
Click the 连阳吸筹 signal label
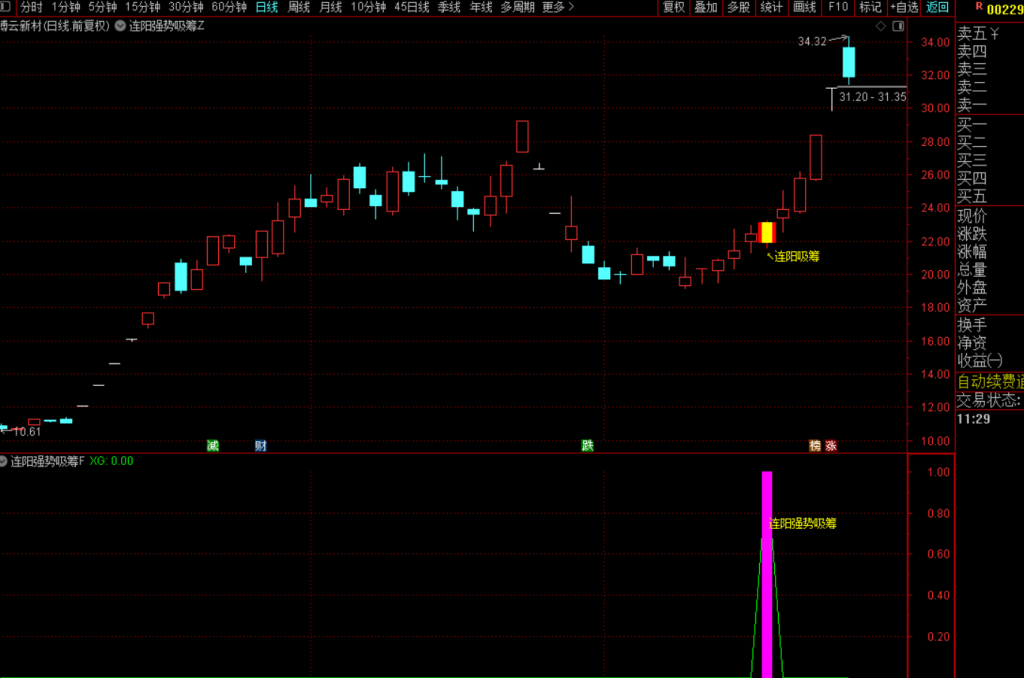pyautogui.click(x=797, y=257)
